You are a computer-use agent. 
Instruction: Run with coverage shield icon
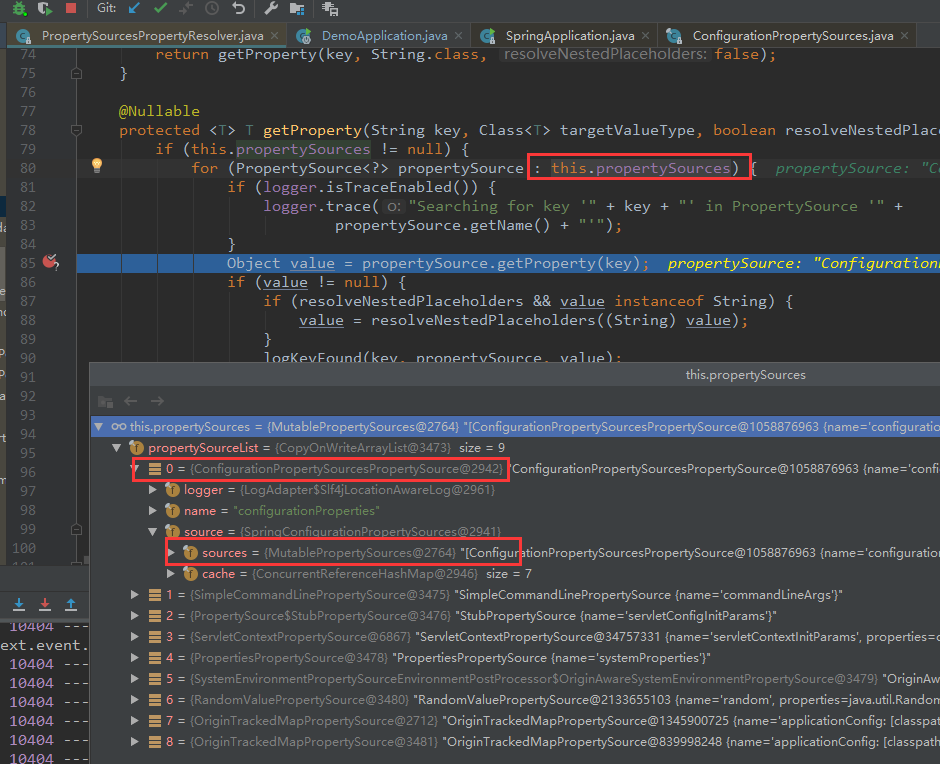[45, 8]
